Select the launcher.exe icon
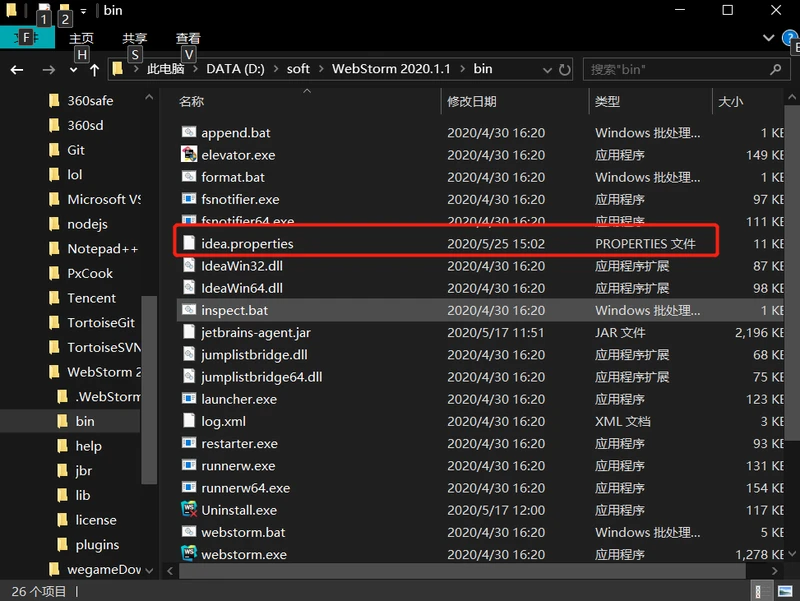Viewport: 800px width, 601px height. tap(189, 399)
